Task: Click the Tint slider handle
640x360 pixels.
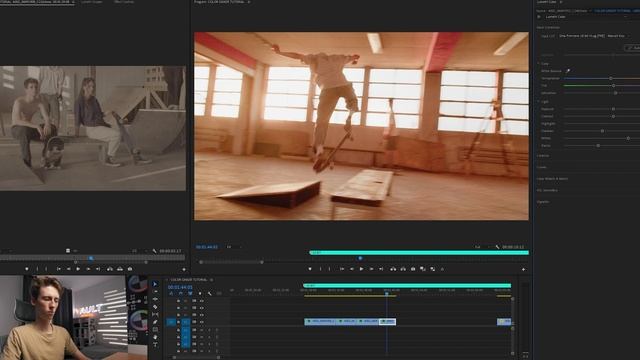Action: tap(613, 85)
